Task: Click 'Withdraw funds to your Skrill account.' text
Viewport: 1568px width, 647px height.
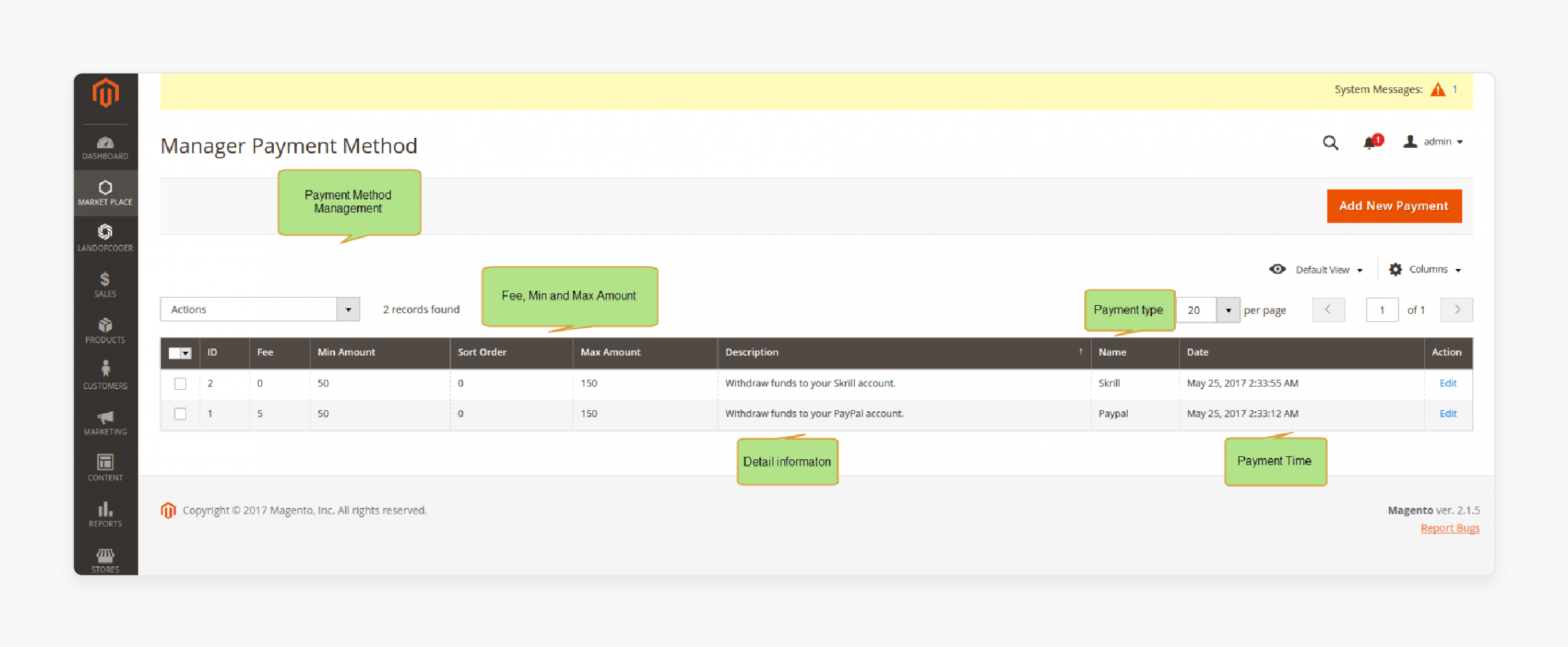Action: (810, 383)
